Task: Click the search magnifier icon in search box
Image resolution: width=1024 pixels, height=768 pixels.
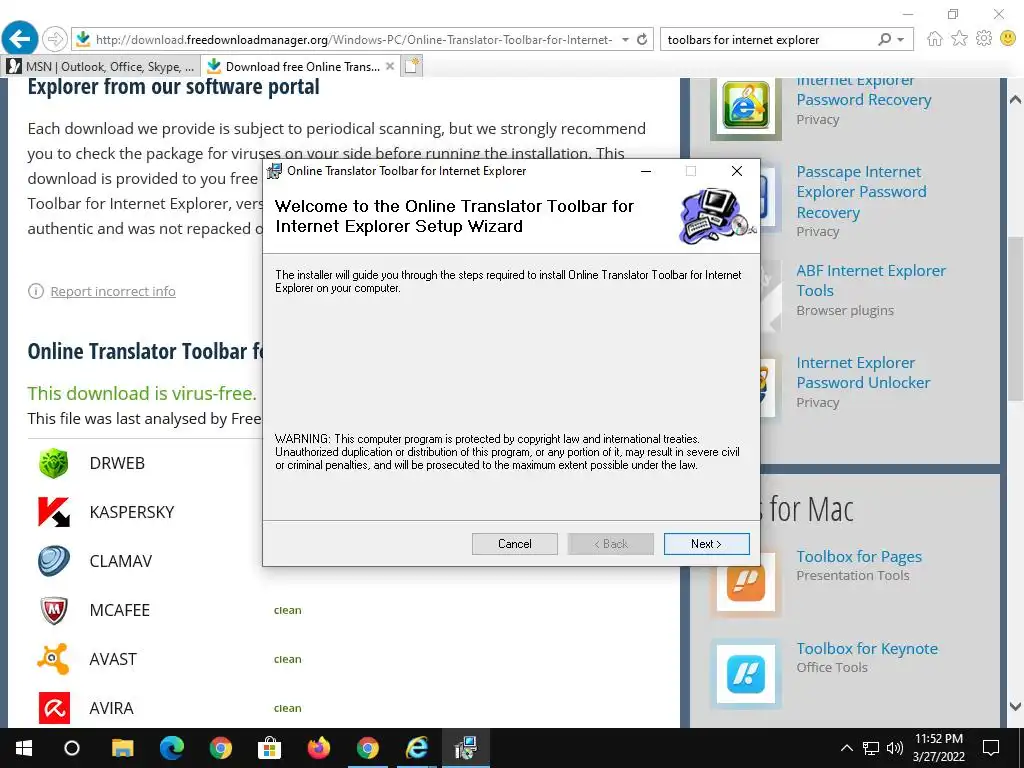Action: 884,39
